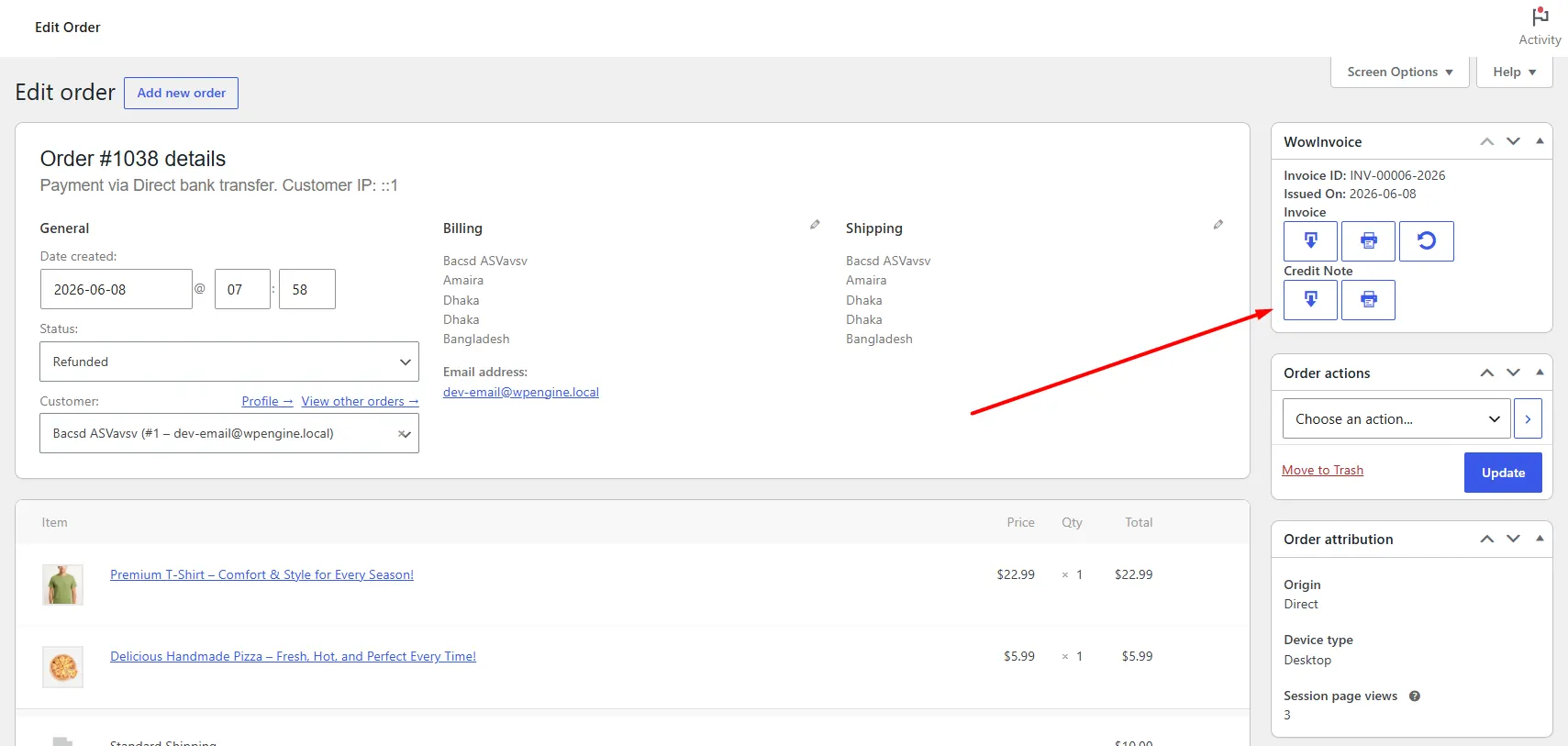Viewport: 1568px width, 746px height.
Task: Expand the Help tab
Action: (x=1514, y=72)
